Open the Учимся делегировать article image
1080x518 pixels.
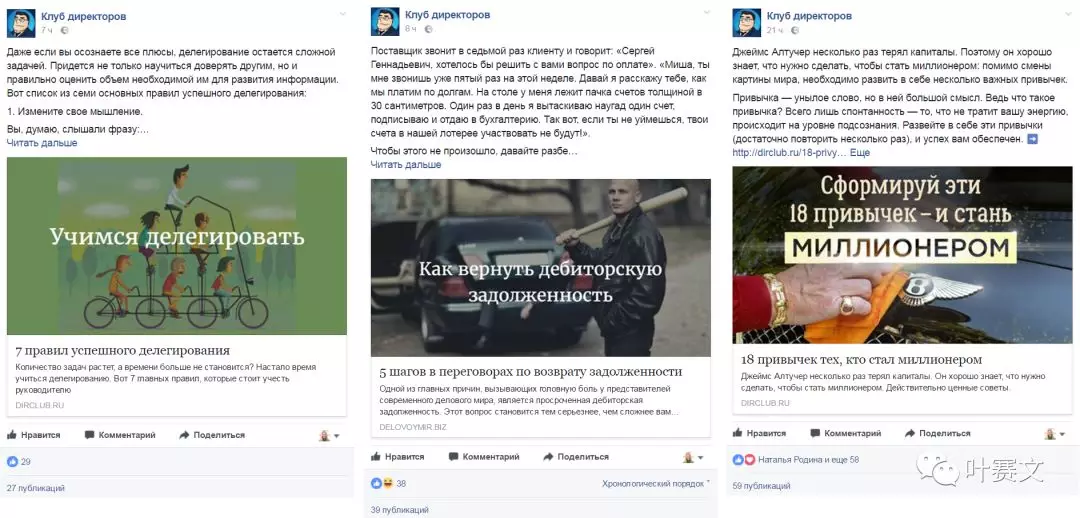pyautogui.click(x=176, y=246)
